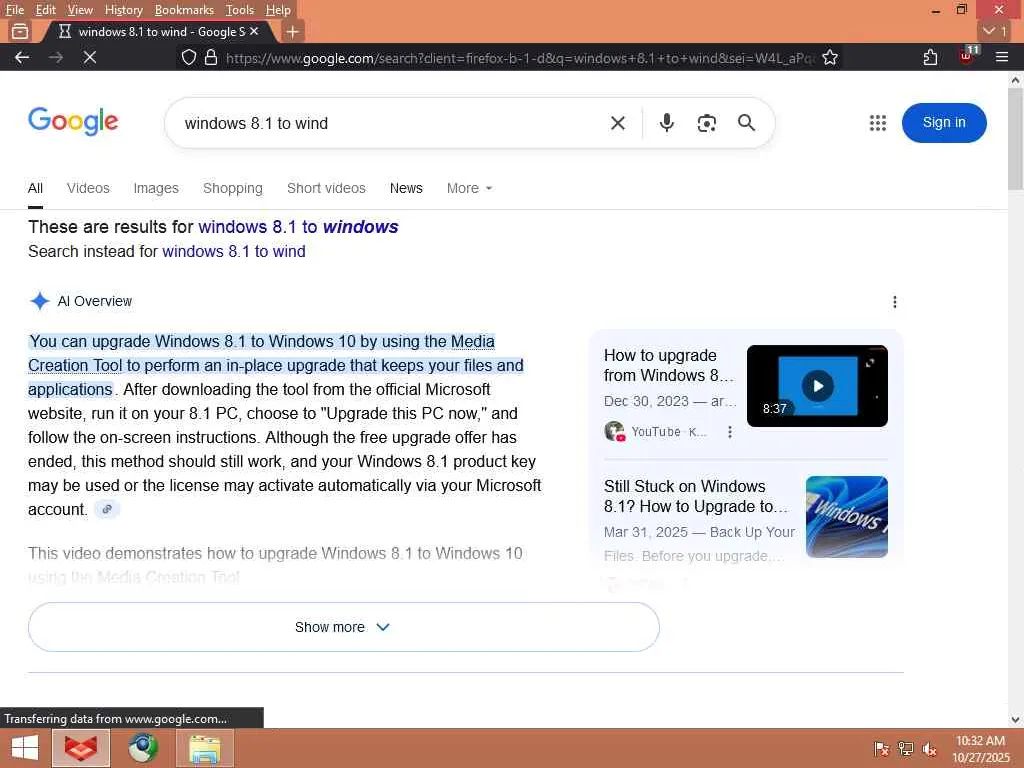Expand the More search filters dropdown

click(x=469, y=189)
